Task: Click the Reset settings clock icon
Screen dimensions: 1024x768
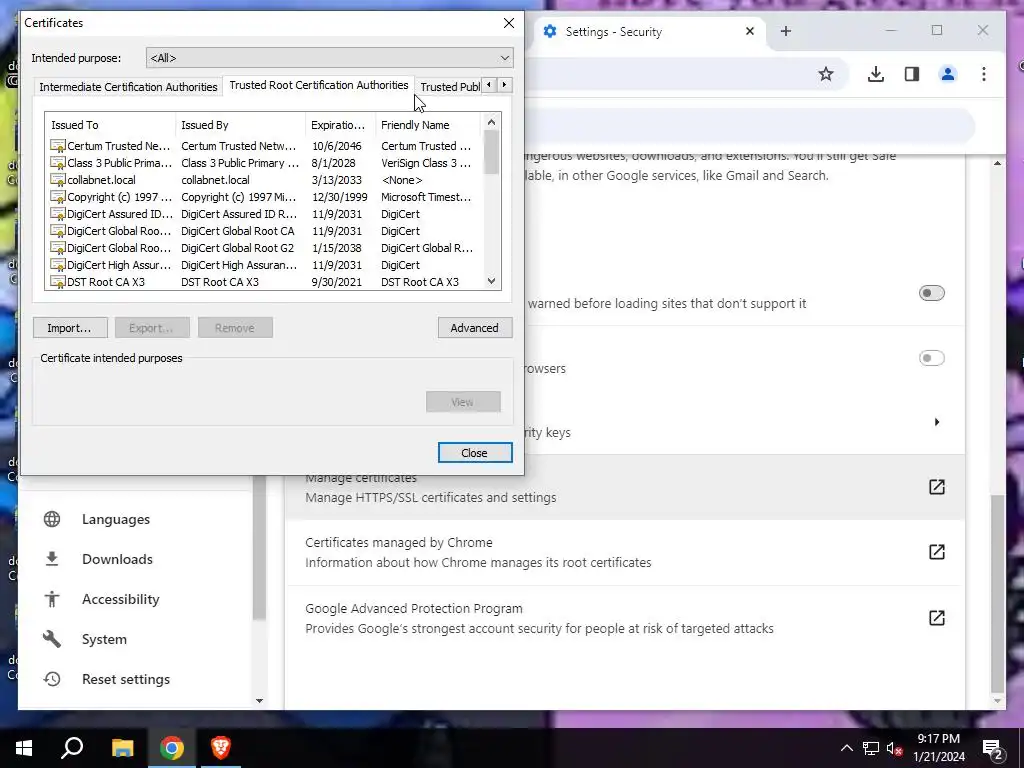Action: [x=52, y=679]
